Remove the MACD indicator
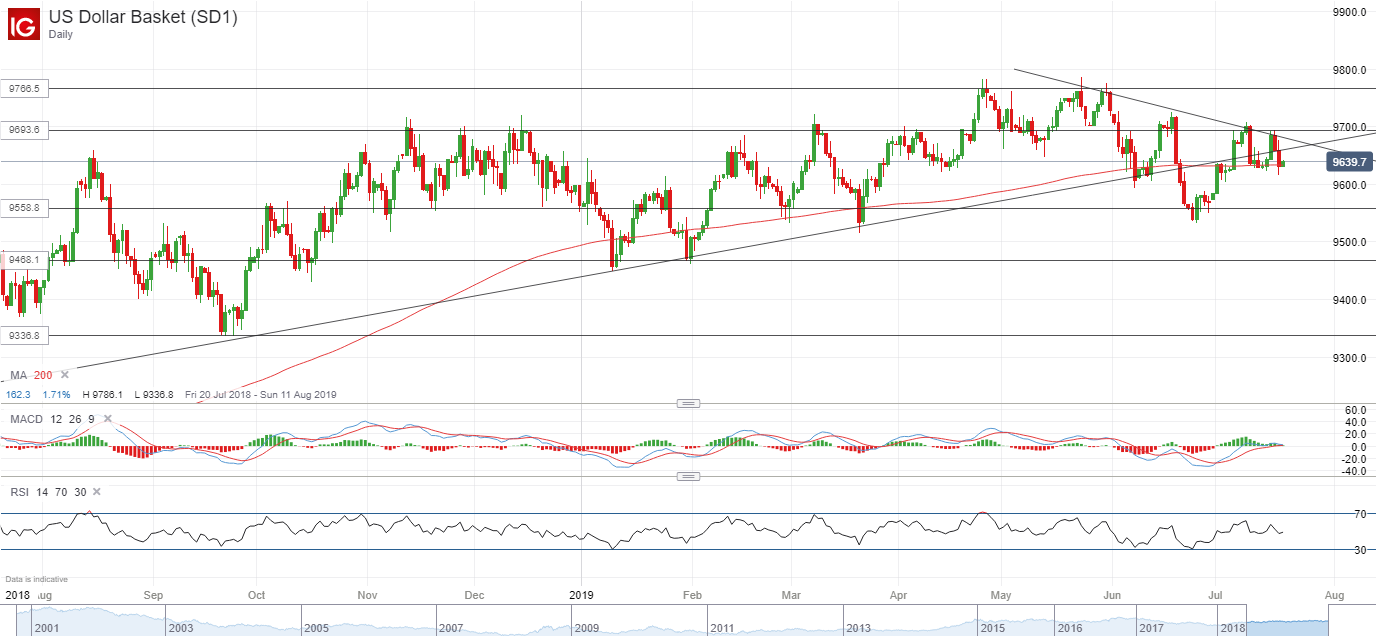The image size is (1376, 636). [107, 418]
